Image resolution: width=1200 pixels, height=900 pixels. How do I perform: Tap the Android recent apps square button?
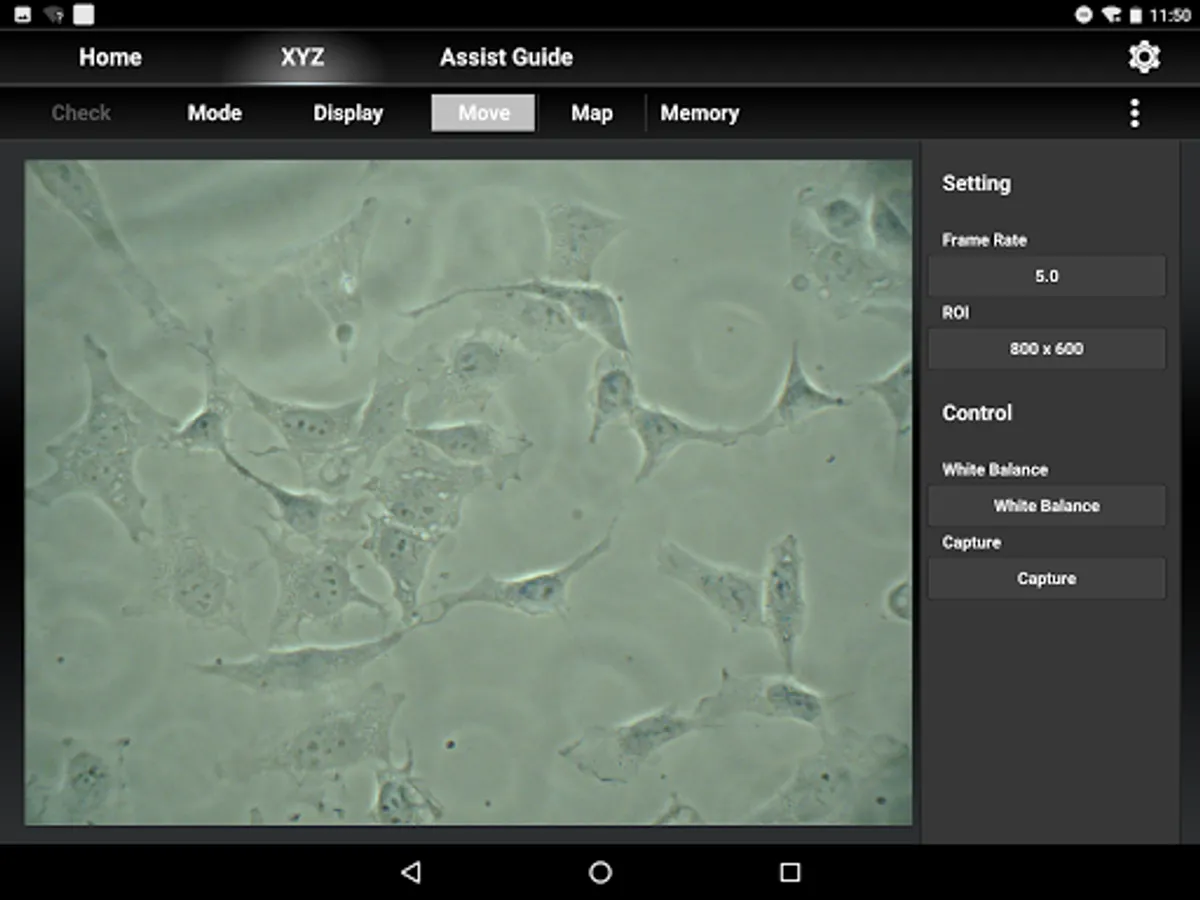(x=790, y=872)
